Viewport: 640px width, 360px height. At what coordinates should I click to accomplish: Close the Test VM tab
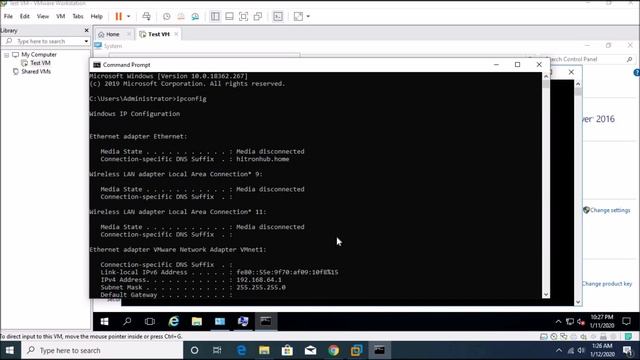pyautogui.click(x=176, y=34)
